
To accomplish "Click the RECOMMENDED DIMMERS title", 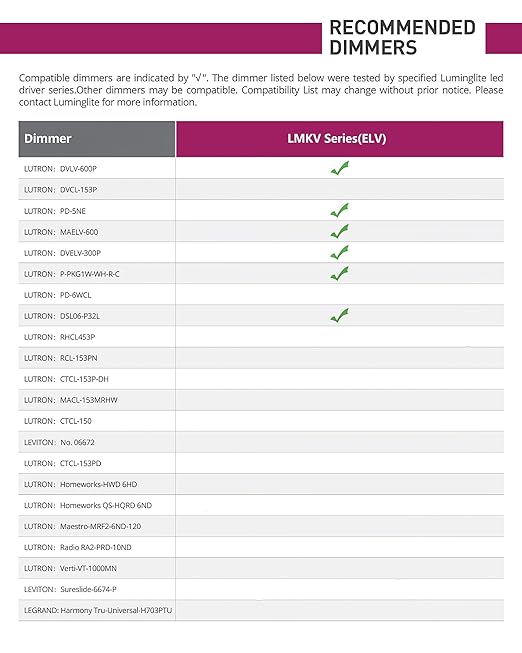I will [402, 37].
